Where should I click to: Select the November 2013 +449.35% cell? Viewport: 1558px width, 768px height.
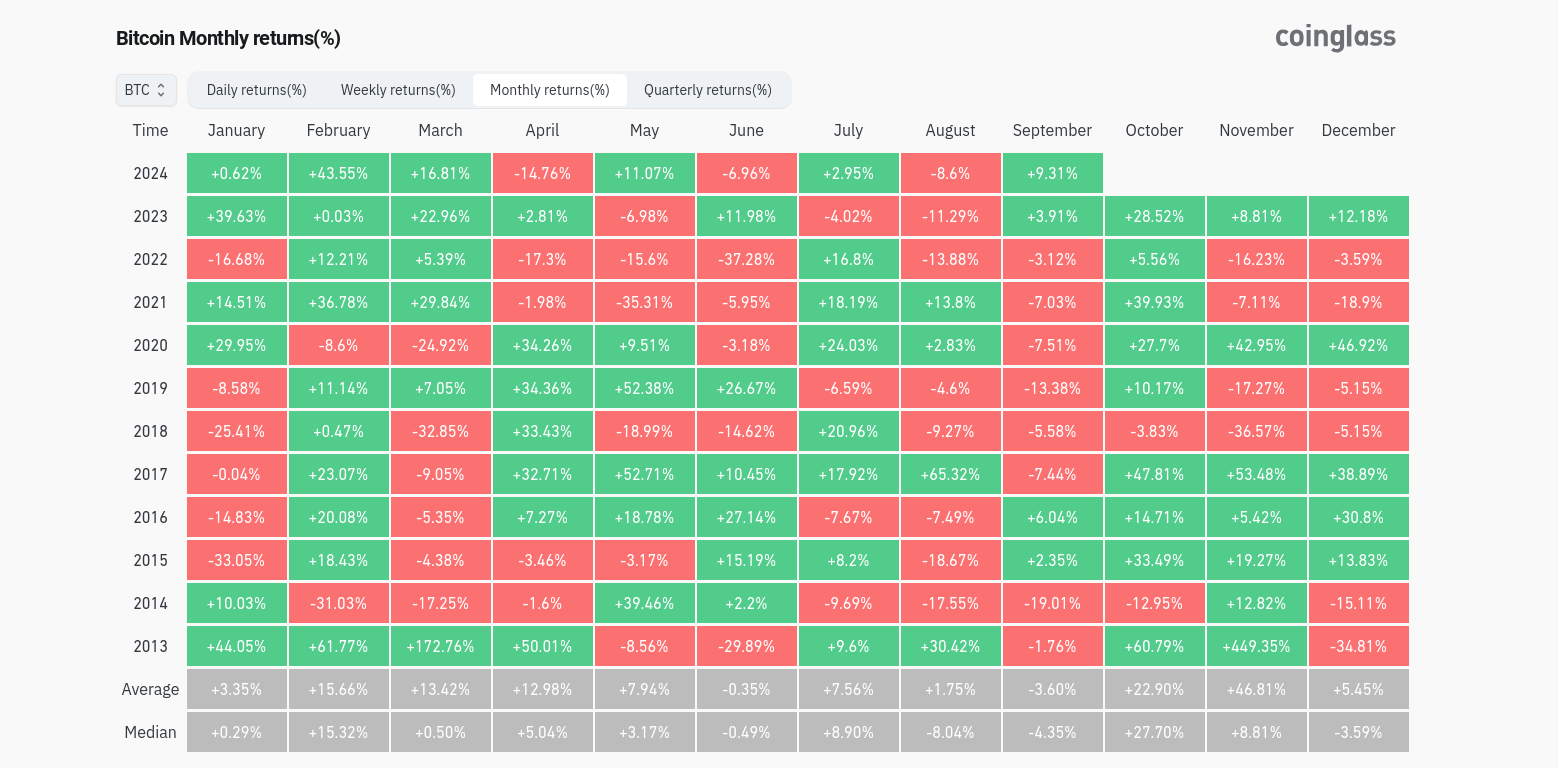point(1256,647)
